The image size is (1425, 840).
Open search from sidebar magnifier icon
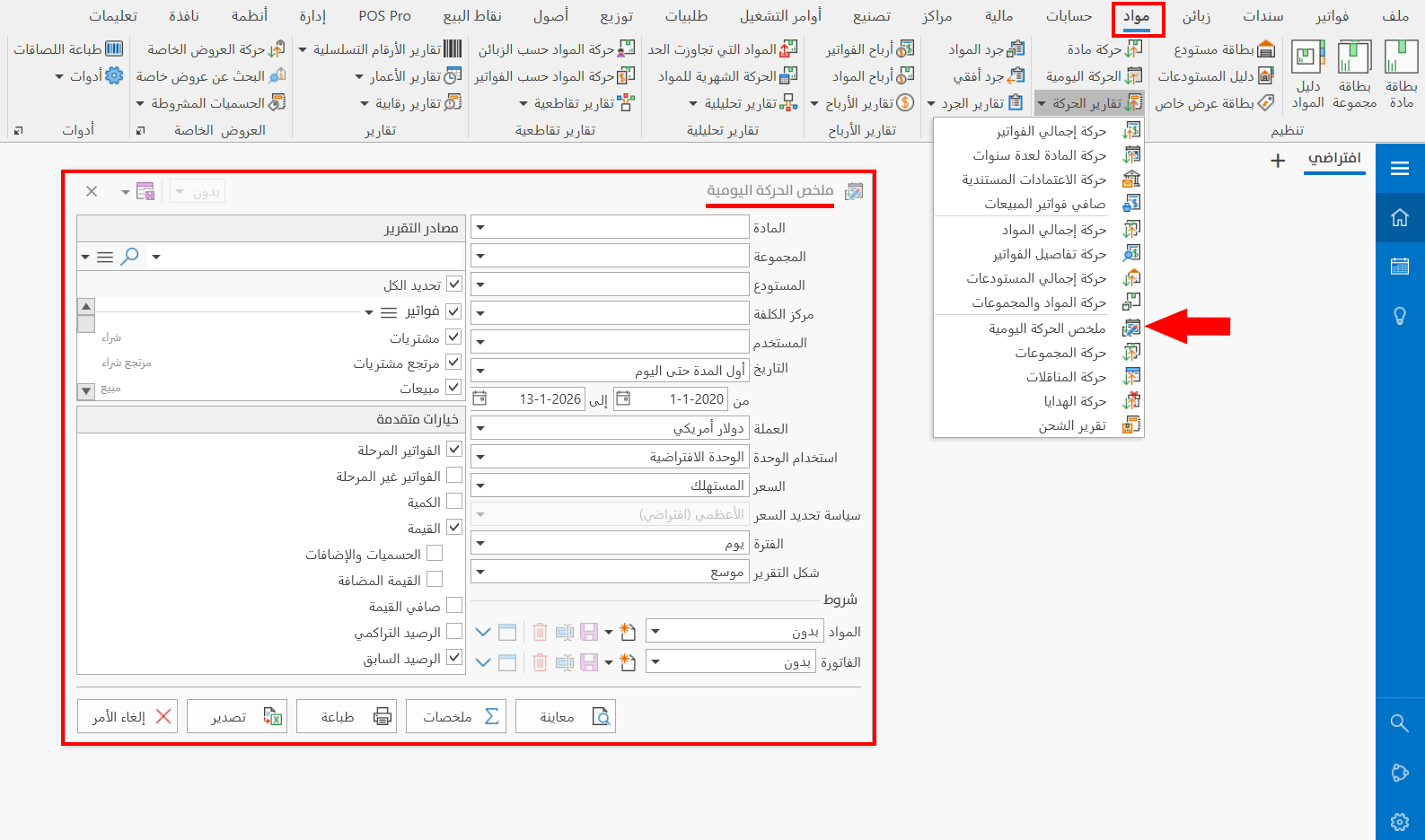pos(1400,722)
